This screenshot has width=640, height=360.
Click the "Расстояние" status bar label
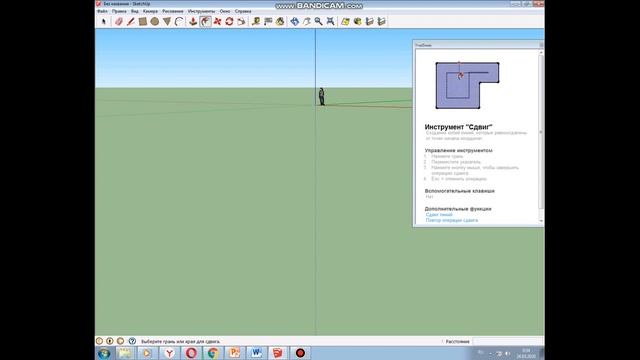pyautogui.click(x=457, y=342)
